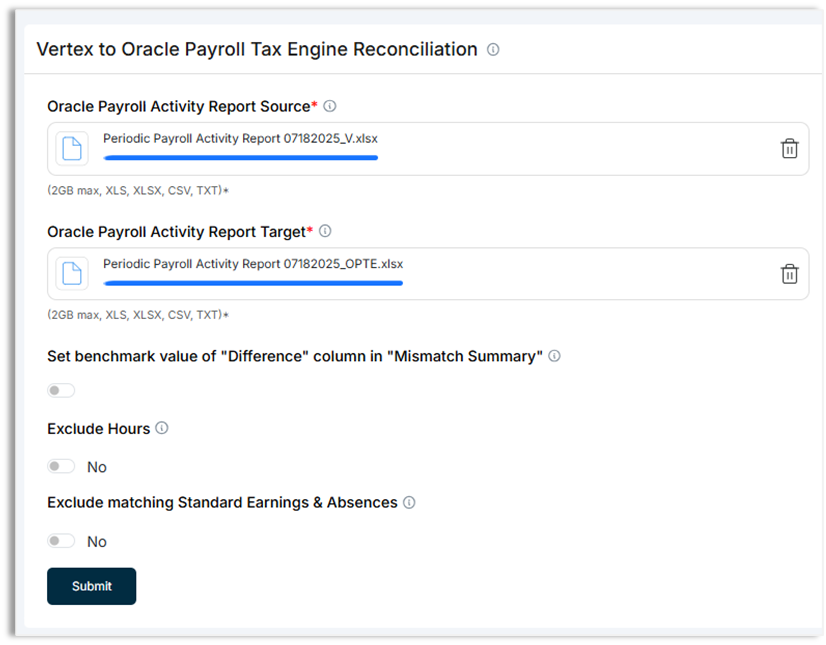Turn on the Exclude Hours switch
This screenshot has width=826, height=645.
(x=61, y=466)
